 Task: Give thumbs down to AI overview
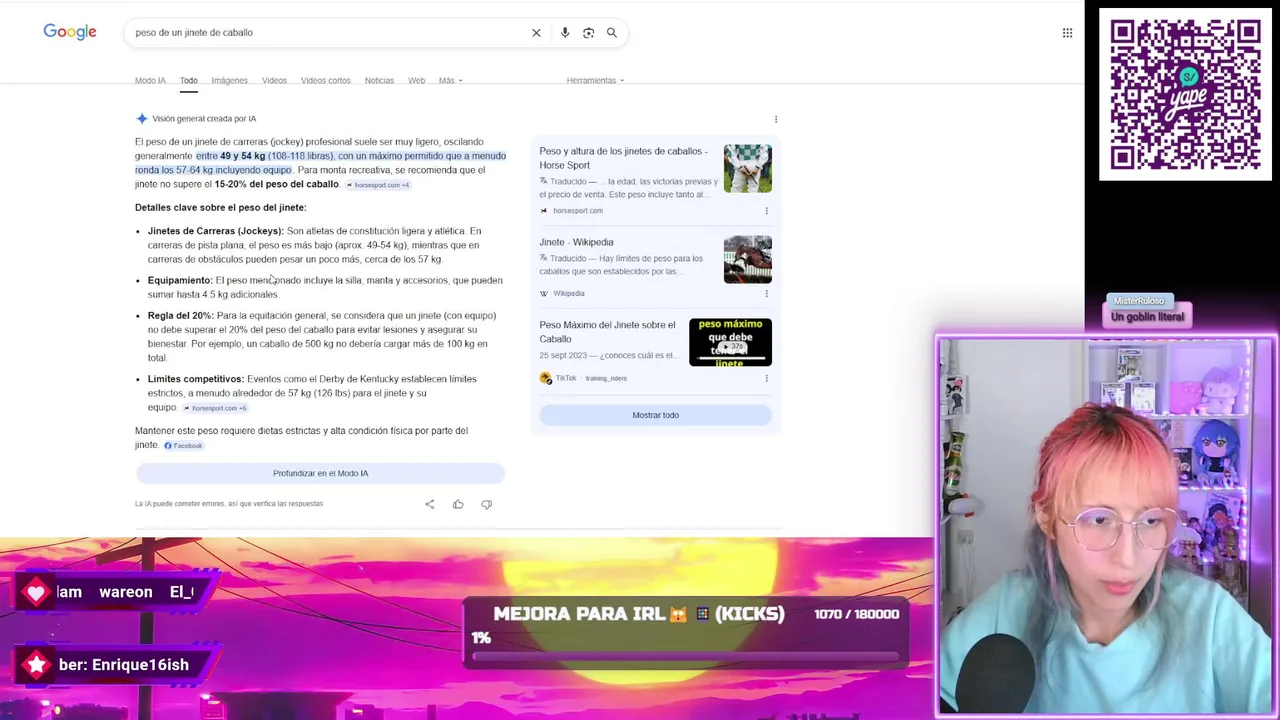(x=486, y=504)
